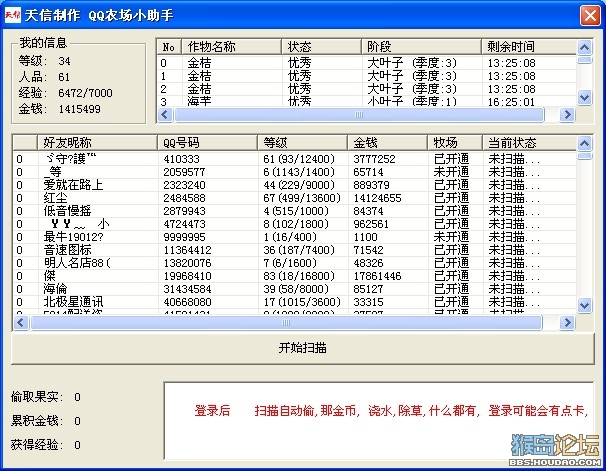Click crop list scroll-left arrow

[165, 115]
